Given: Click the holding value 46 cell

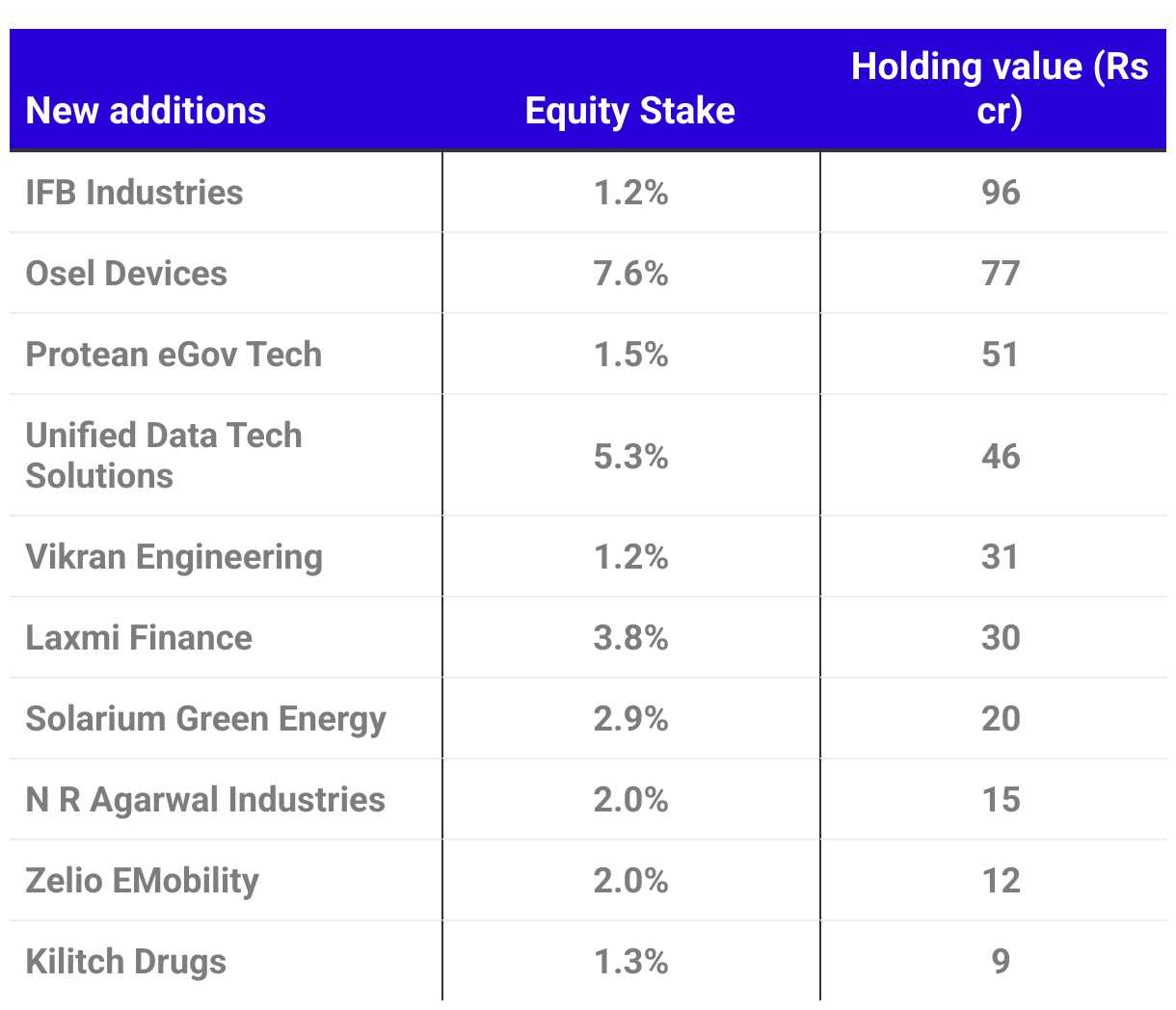Looking at the screenshot, I should pos(1001,456).
